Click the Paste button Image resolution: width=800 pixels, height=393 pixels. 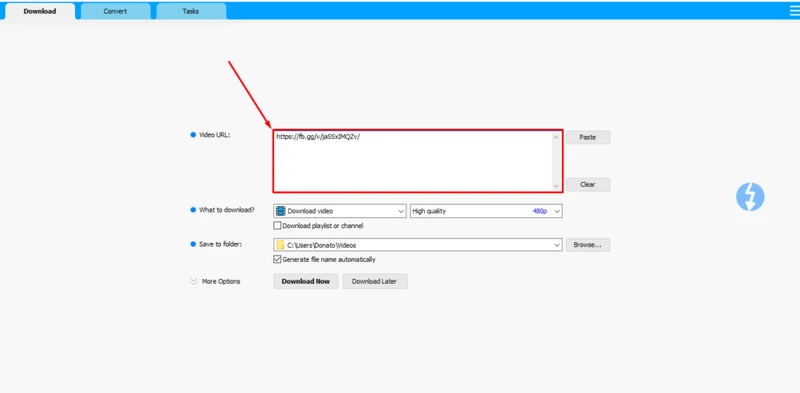coord(588,137)
